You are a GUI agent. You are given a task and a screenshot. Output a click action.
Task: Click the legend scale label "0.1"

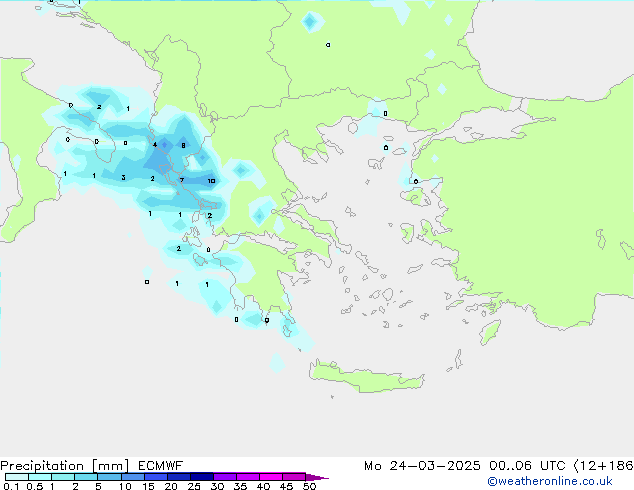(x=11, y=486)
